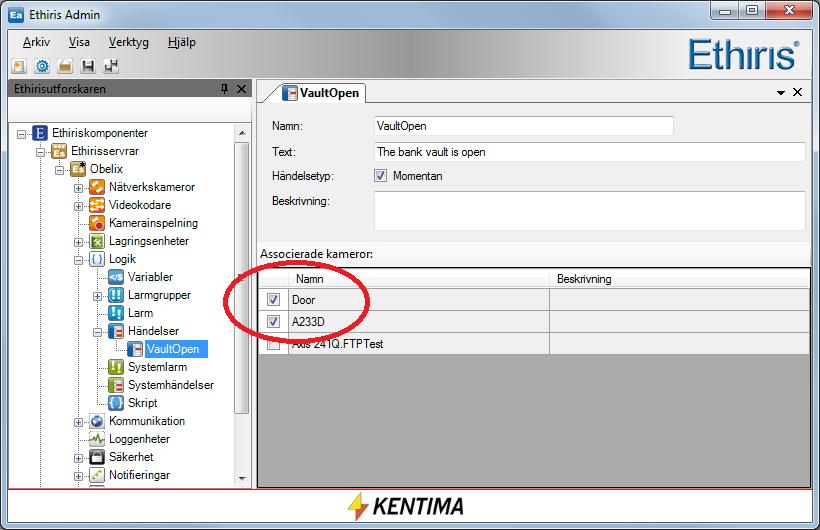The image size is (820, 530).
Task: Open the Arkiv menu
Action: coord(37,42)
